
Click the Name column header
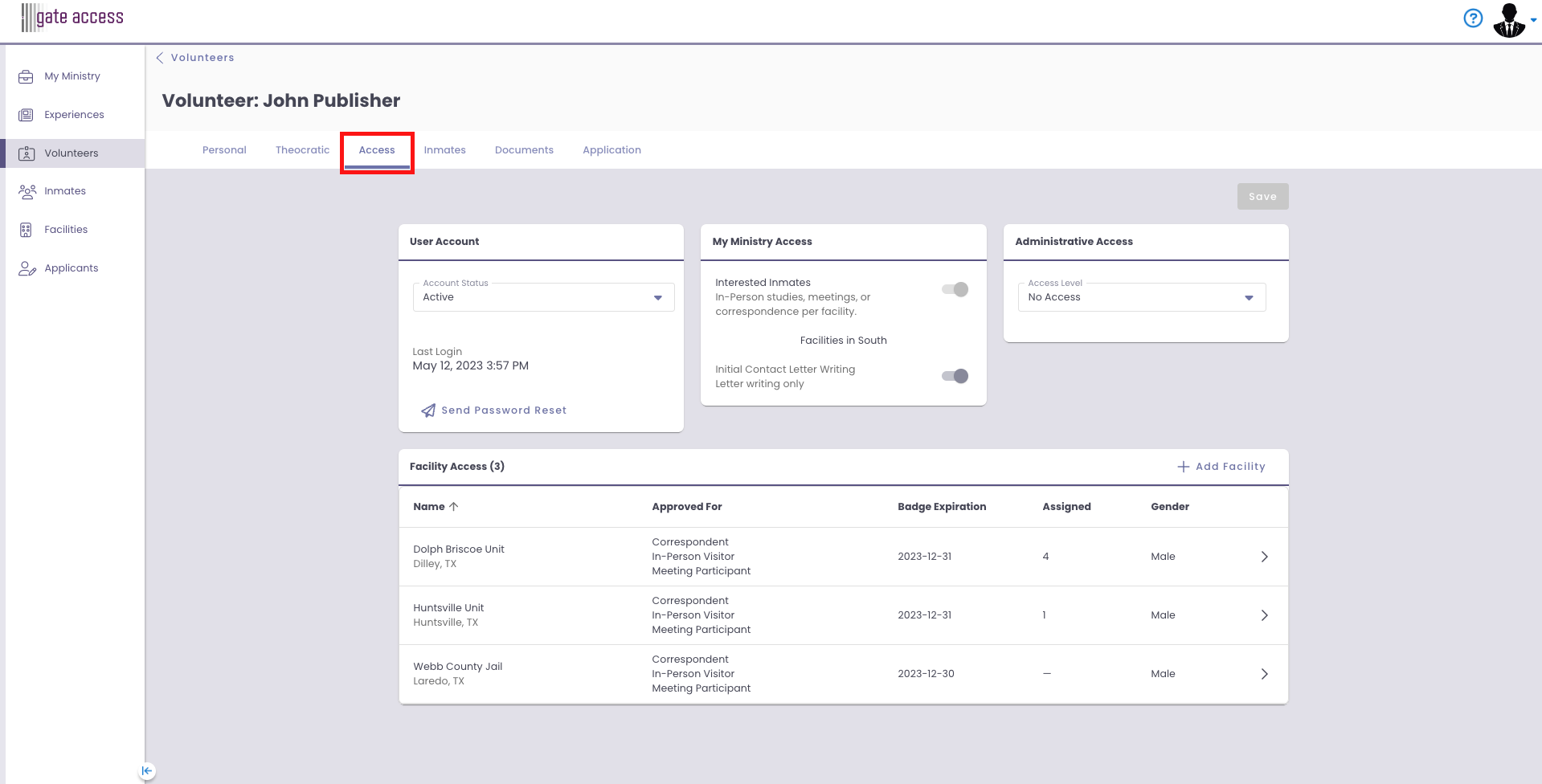coord(429,507)
